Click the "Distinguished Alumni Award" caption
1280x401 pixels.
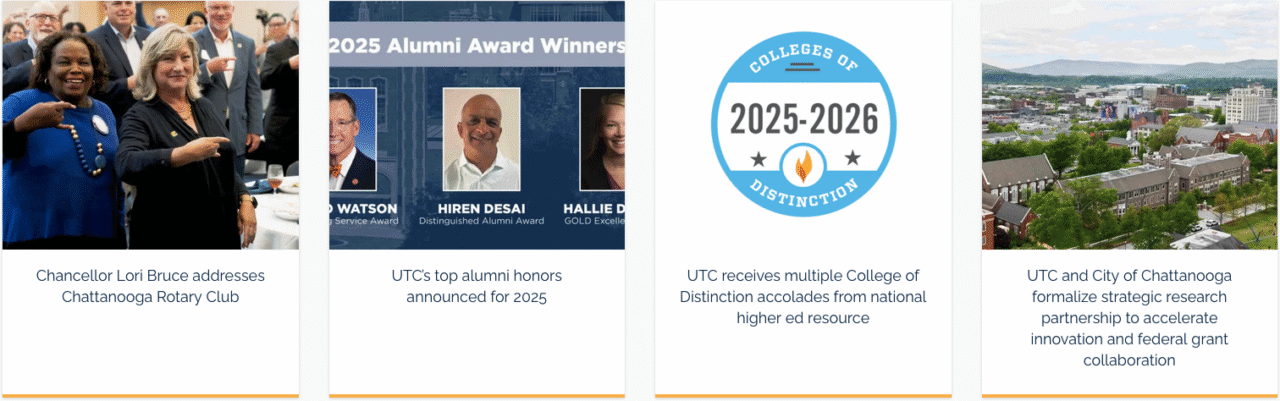481,220
